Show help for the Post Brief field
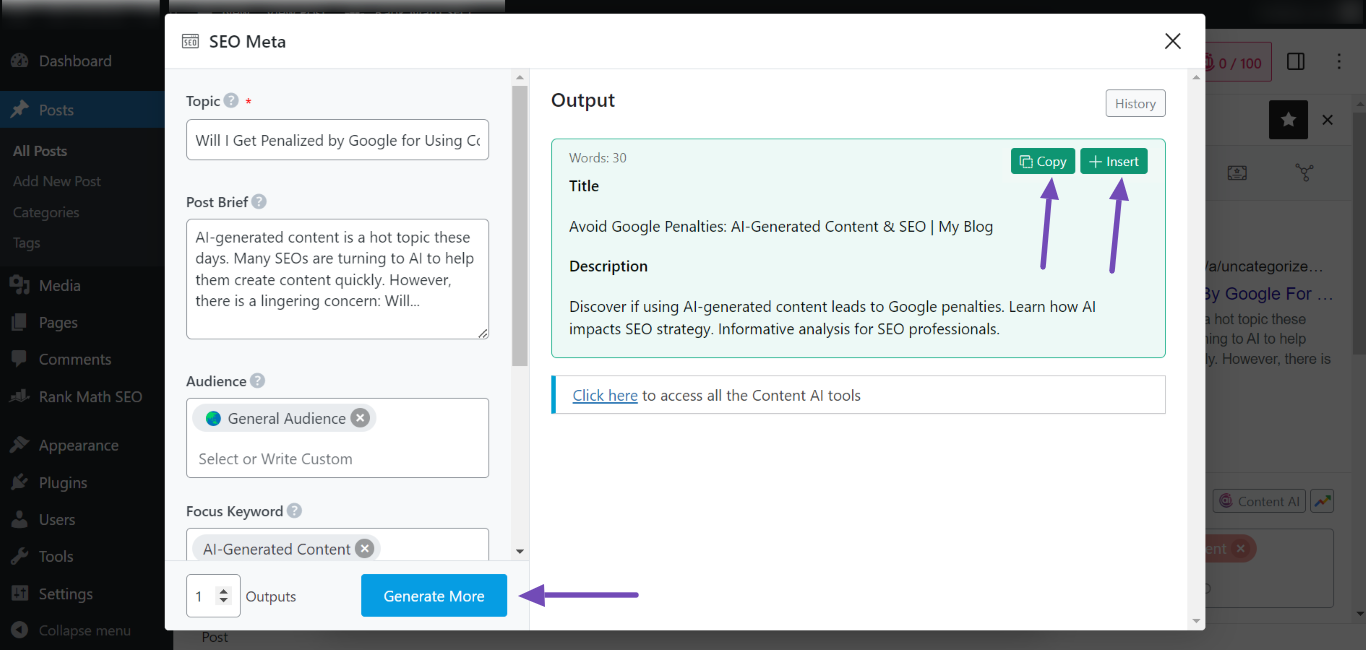This screenshot has width=1366, height=650. click(x=259, y=201)
